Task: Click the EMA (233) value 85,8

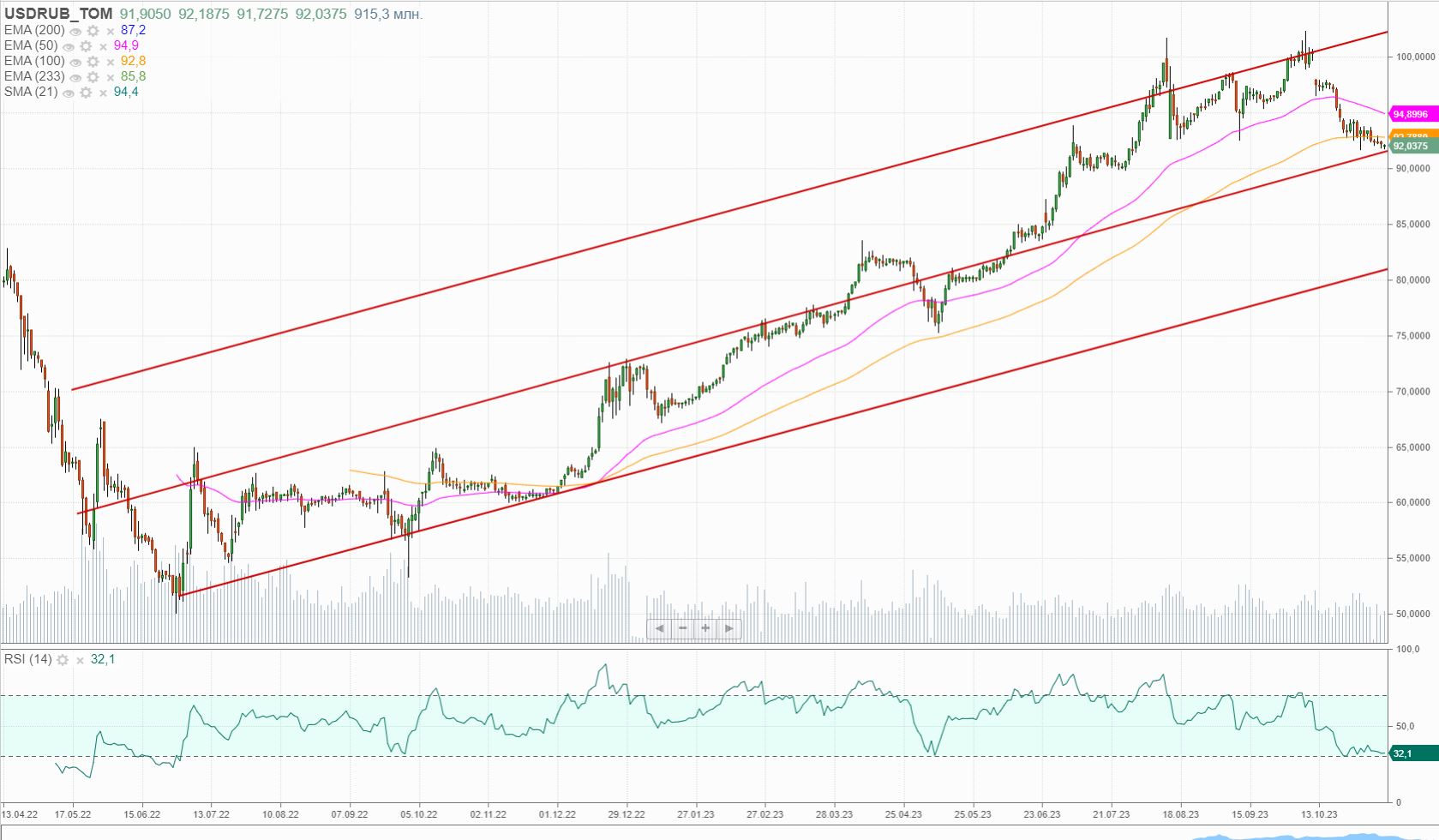Action: 133,76
